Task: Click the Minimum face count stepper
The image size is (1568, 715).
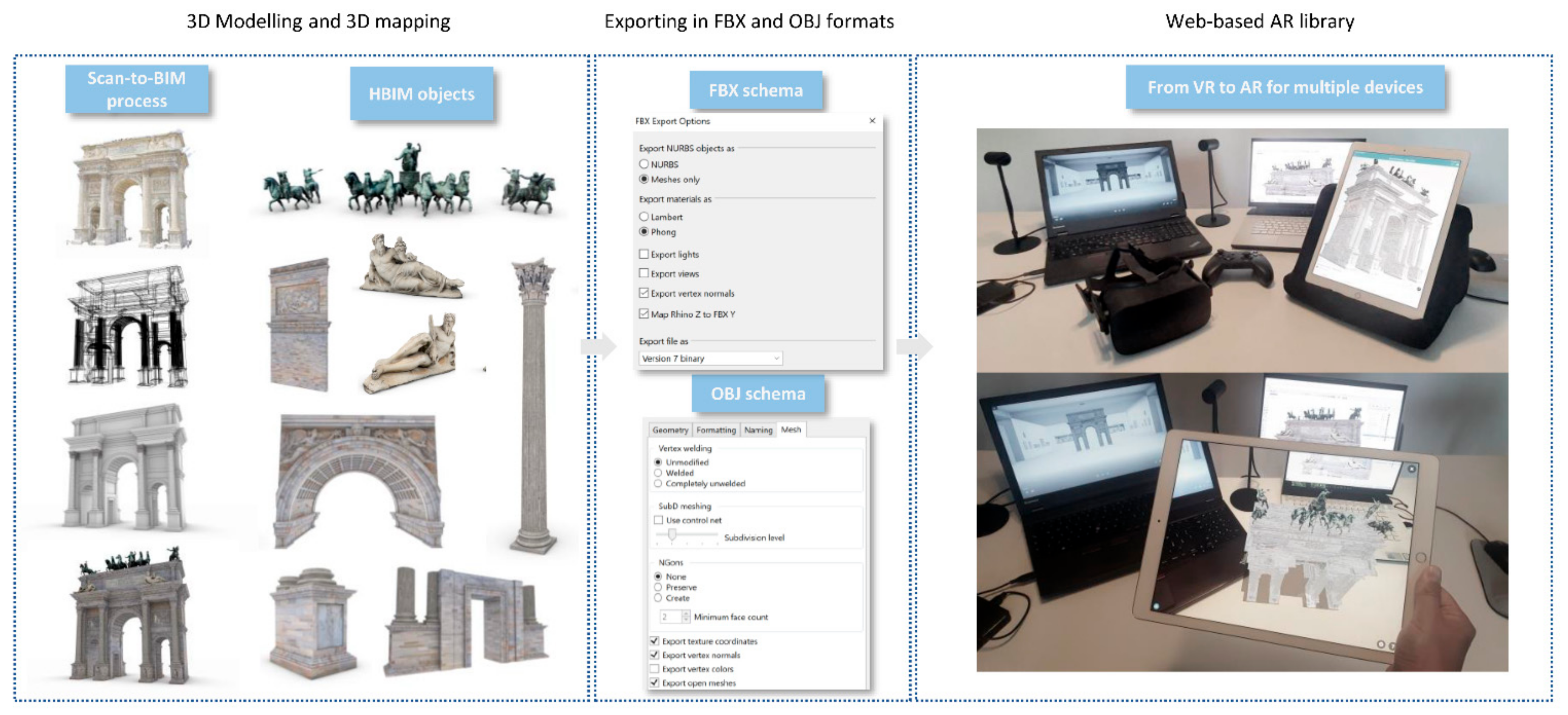Action: (x=686, y=617)
